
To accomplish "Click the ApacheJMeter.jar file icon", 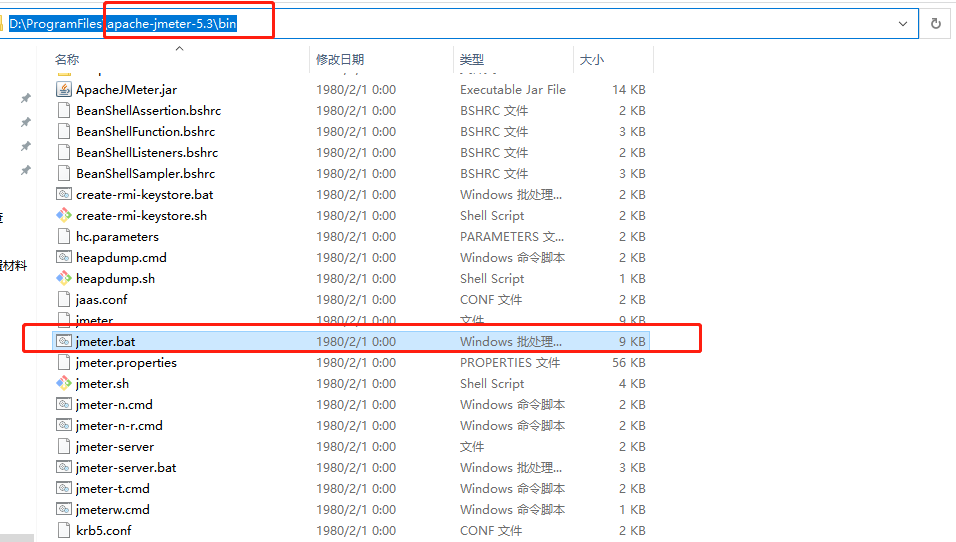I will [x=64, y=90].
